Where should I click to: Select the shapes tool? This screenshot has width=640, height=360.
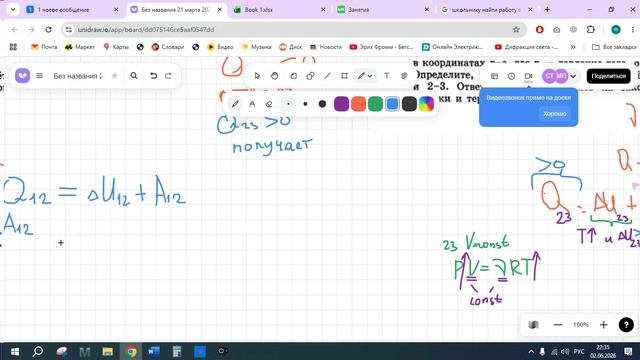(310, 76)
